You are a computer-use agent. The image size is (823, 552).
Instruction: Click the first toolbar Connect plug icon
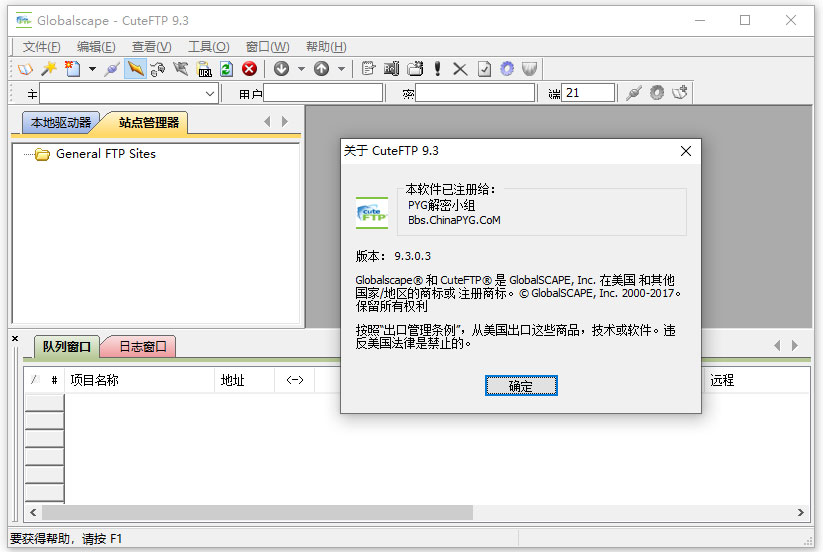point(112,69)
